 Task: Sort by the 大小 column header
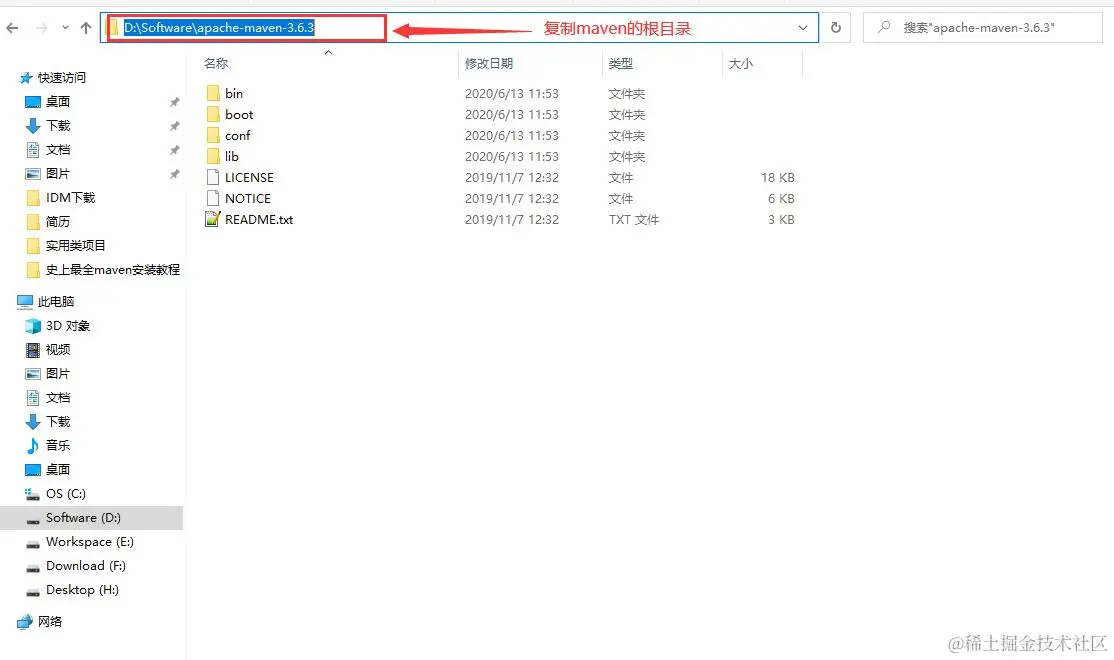pos(740,63)
